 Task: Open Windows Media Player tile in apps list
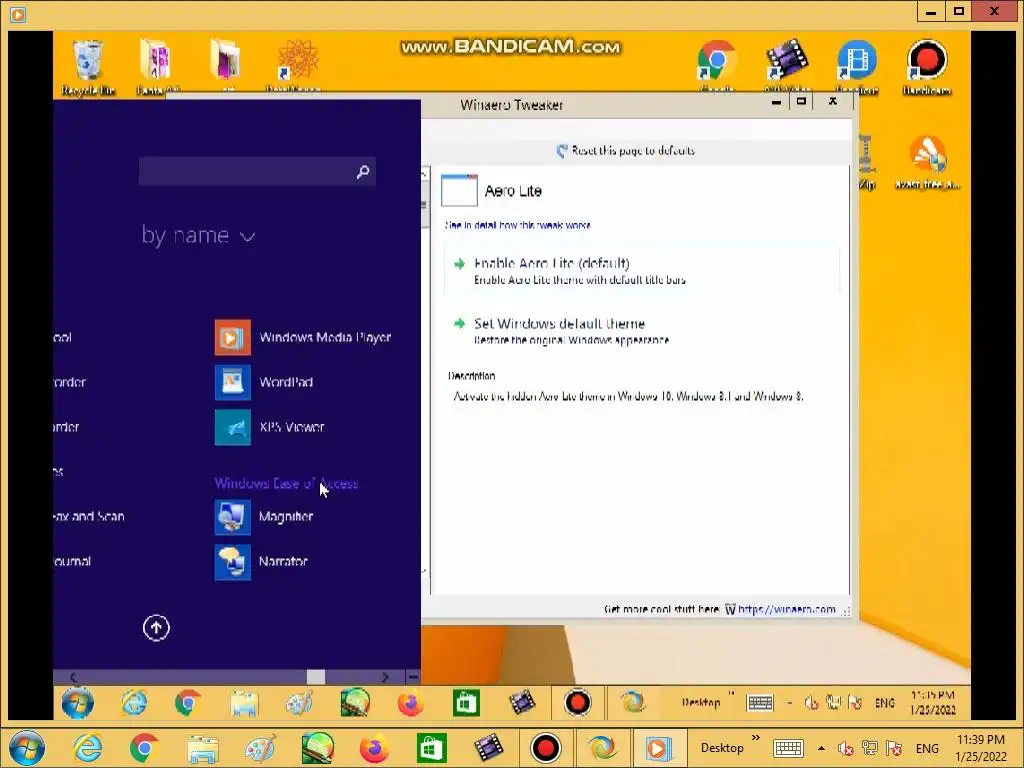click(x=302, y=337)
